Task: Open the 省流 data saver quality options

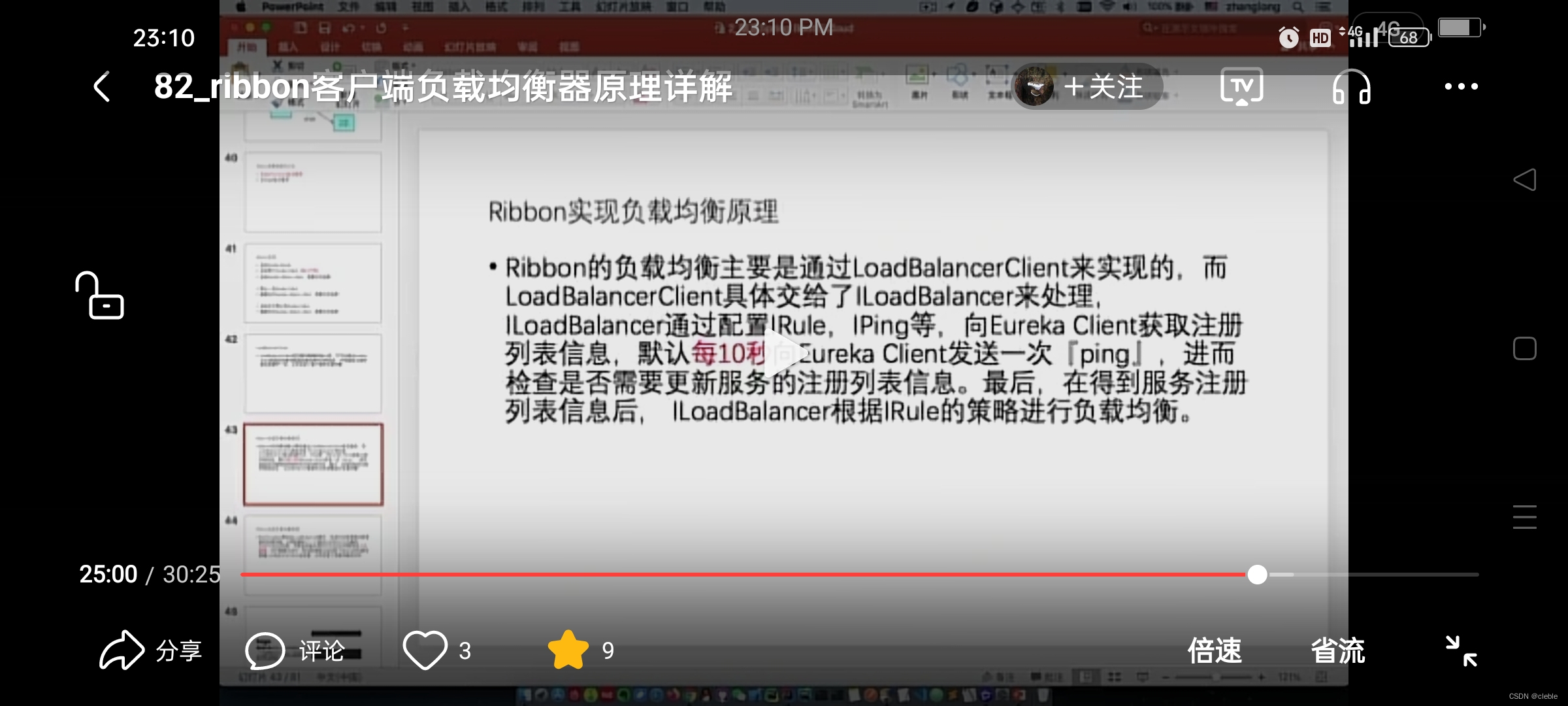Action: tap(1337, 651)
